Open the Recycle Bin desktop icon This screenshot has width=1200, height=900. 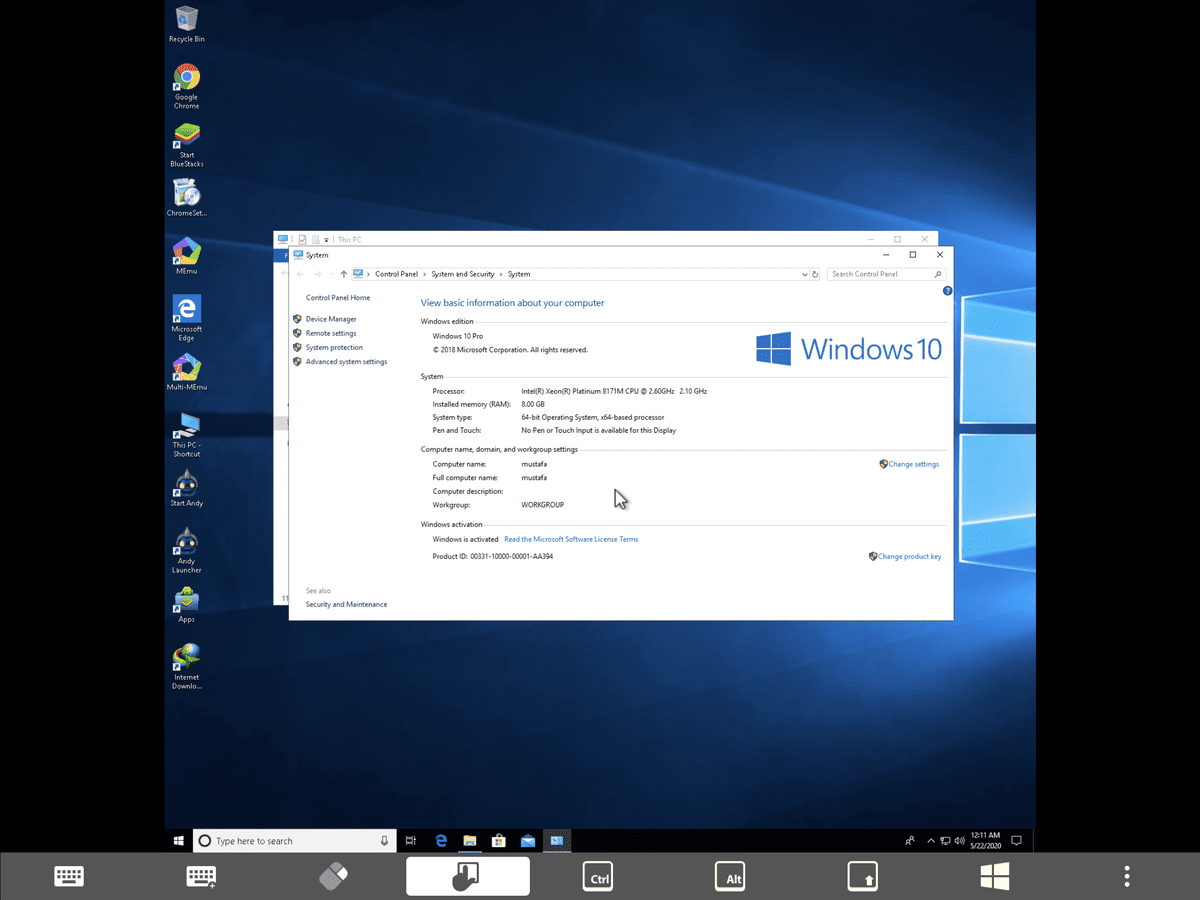[x=186, y=25]
